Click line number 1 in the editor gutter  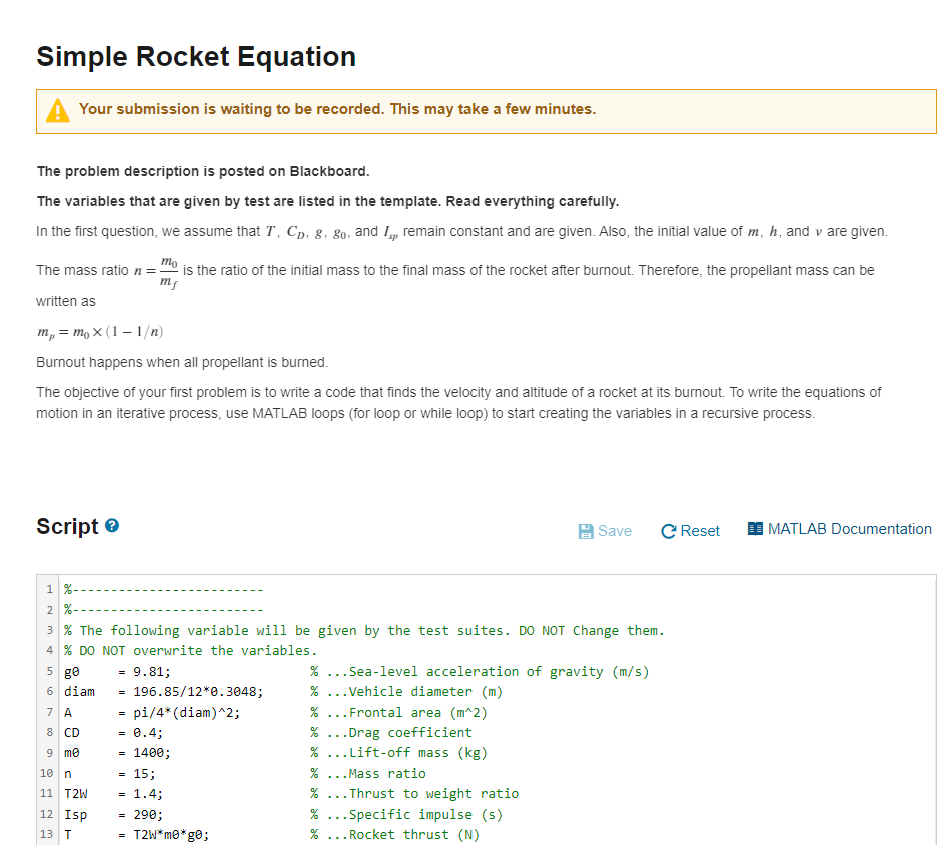pyautogui.click(x=48, y=589)
